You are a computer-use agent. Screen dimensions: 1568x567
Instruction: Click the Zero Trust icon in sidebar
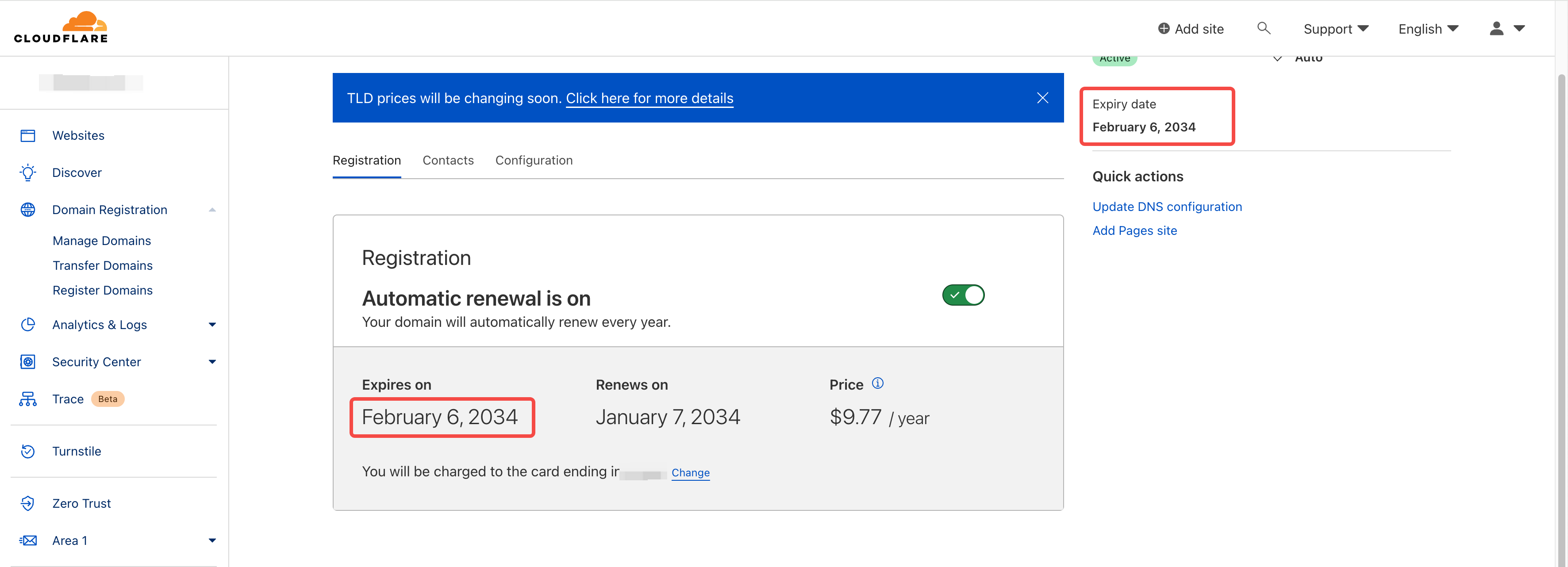28,502
